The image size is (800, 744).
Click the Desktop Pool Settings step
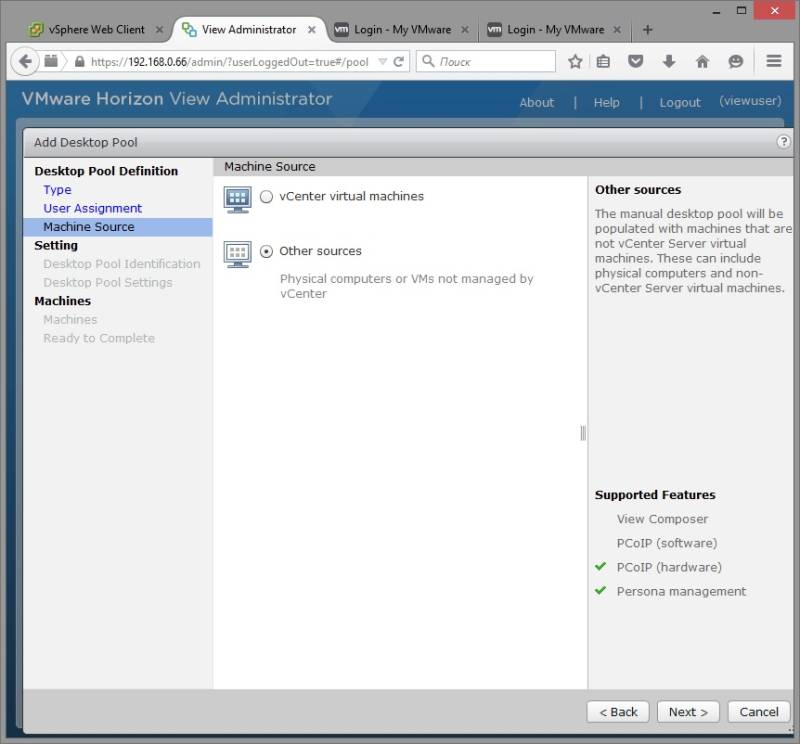point(108,282)
